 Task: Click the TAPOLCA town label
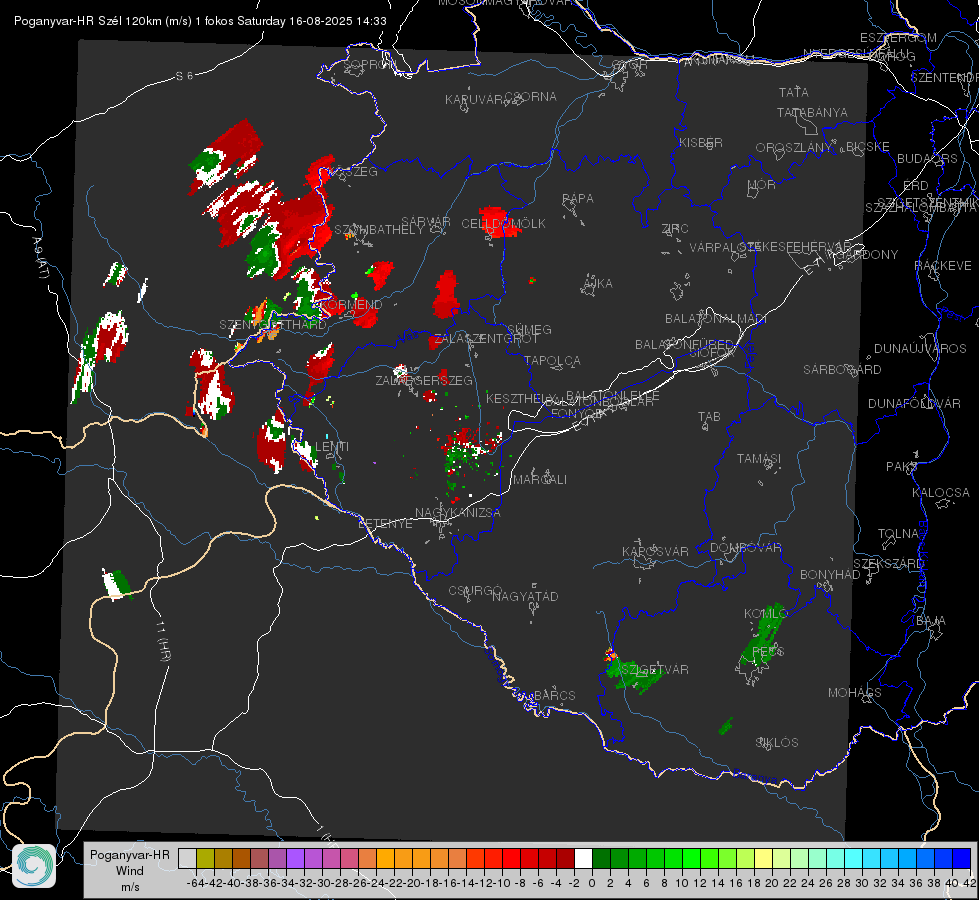pos(552,361)
